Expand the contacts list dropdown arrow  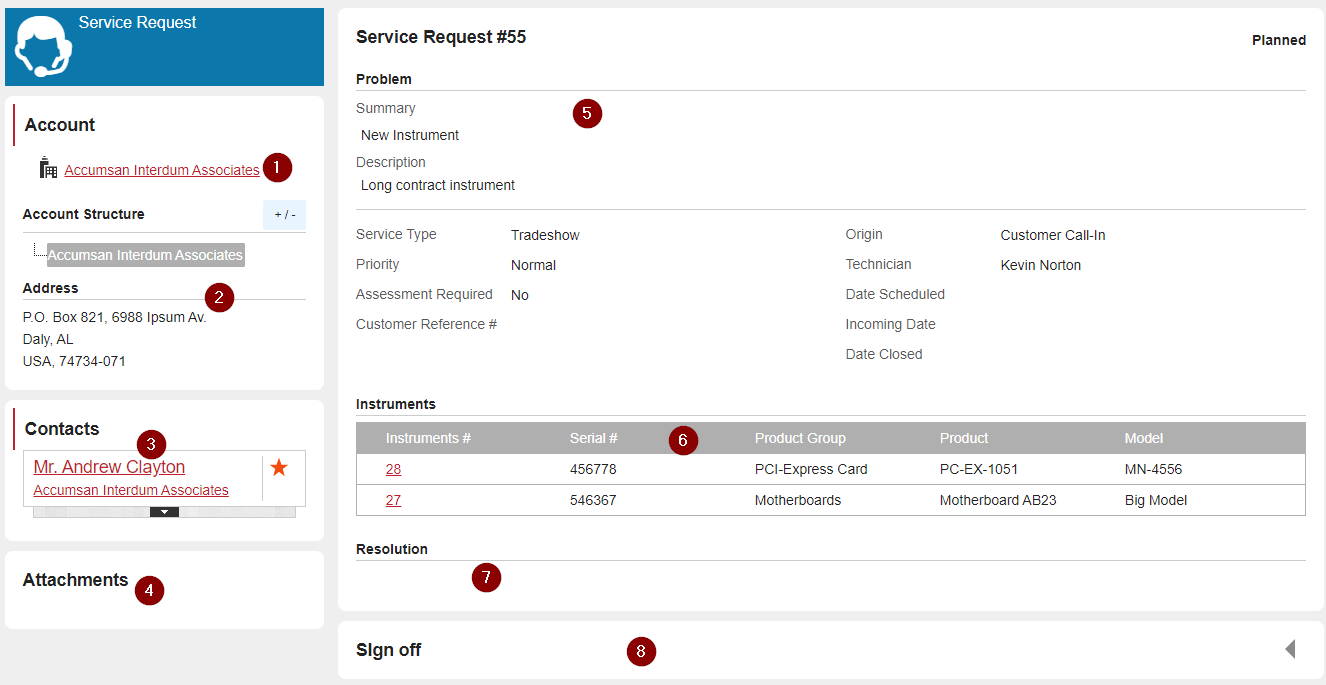[x=164, y=512]
